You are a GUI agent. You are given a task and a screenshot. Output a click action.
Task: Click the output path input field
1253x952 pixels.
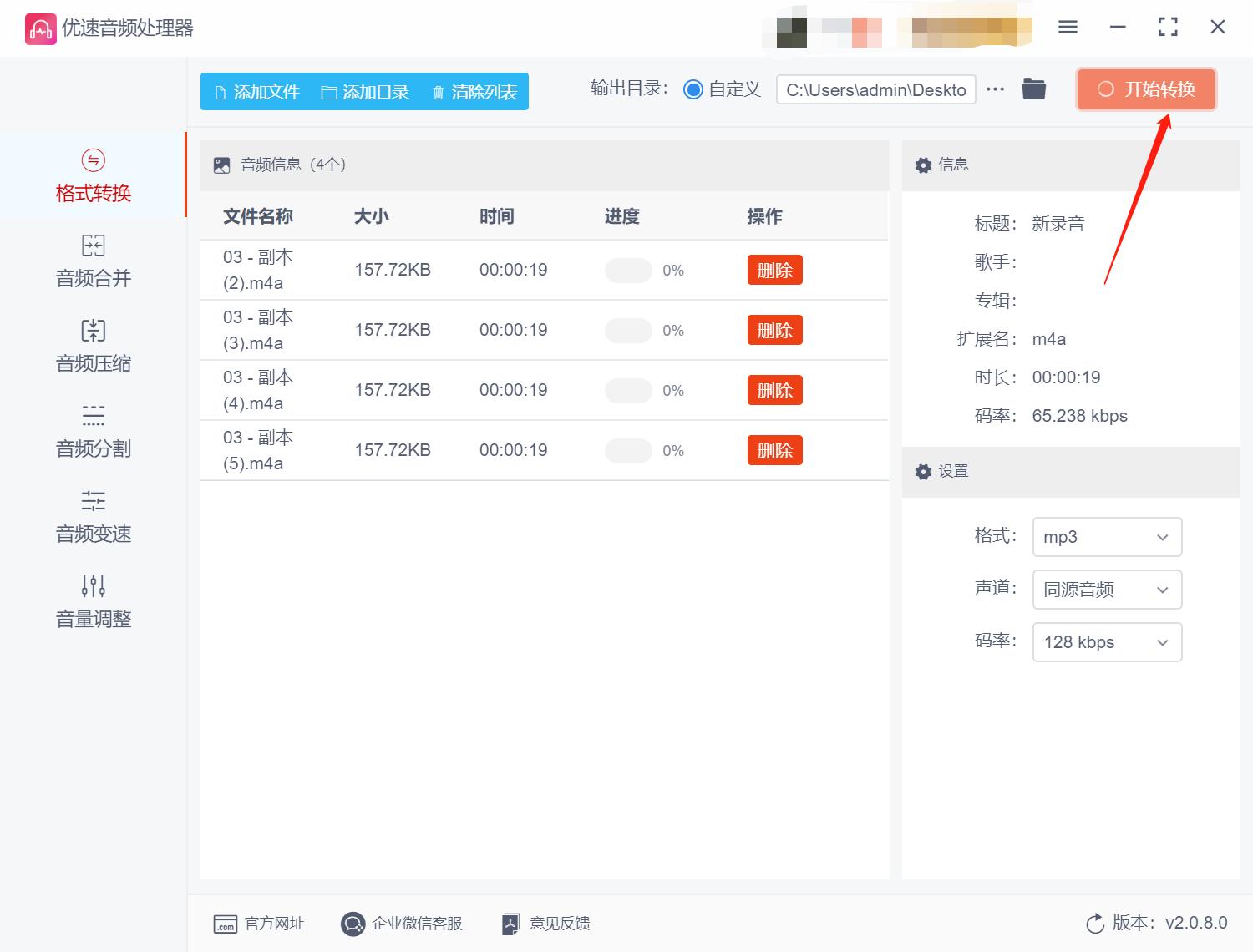[875, 89]
